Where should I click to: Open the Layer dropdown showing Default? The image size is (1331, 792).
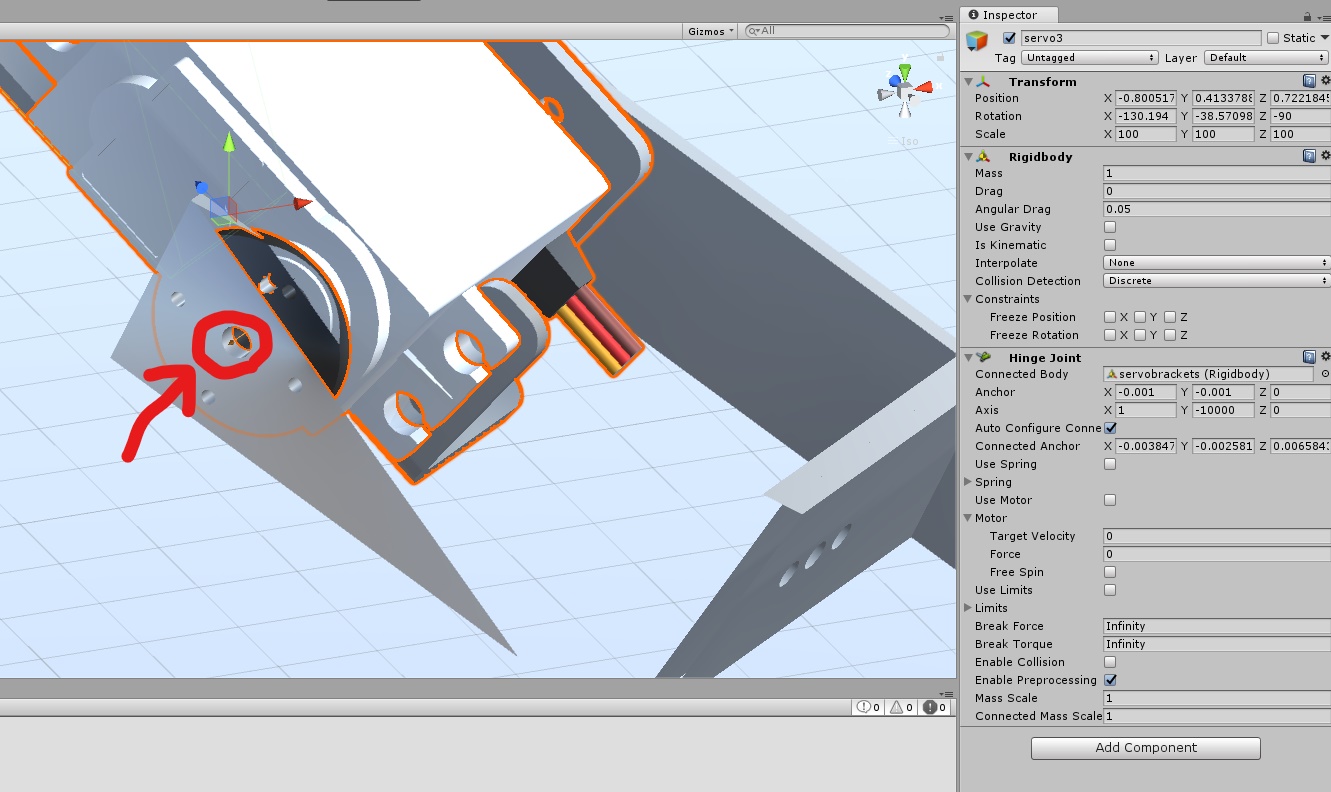[1264, 57]
